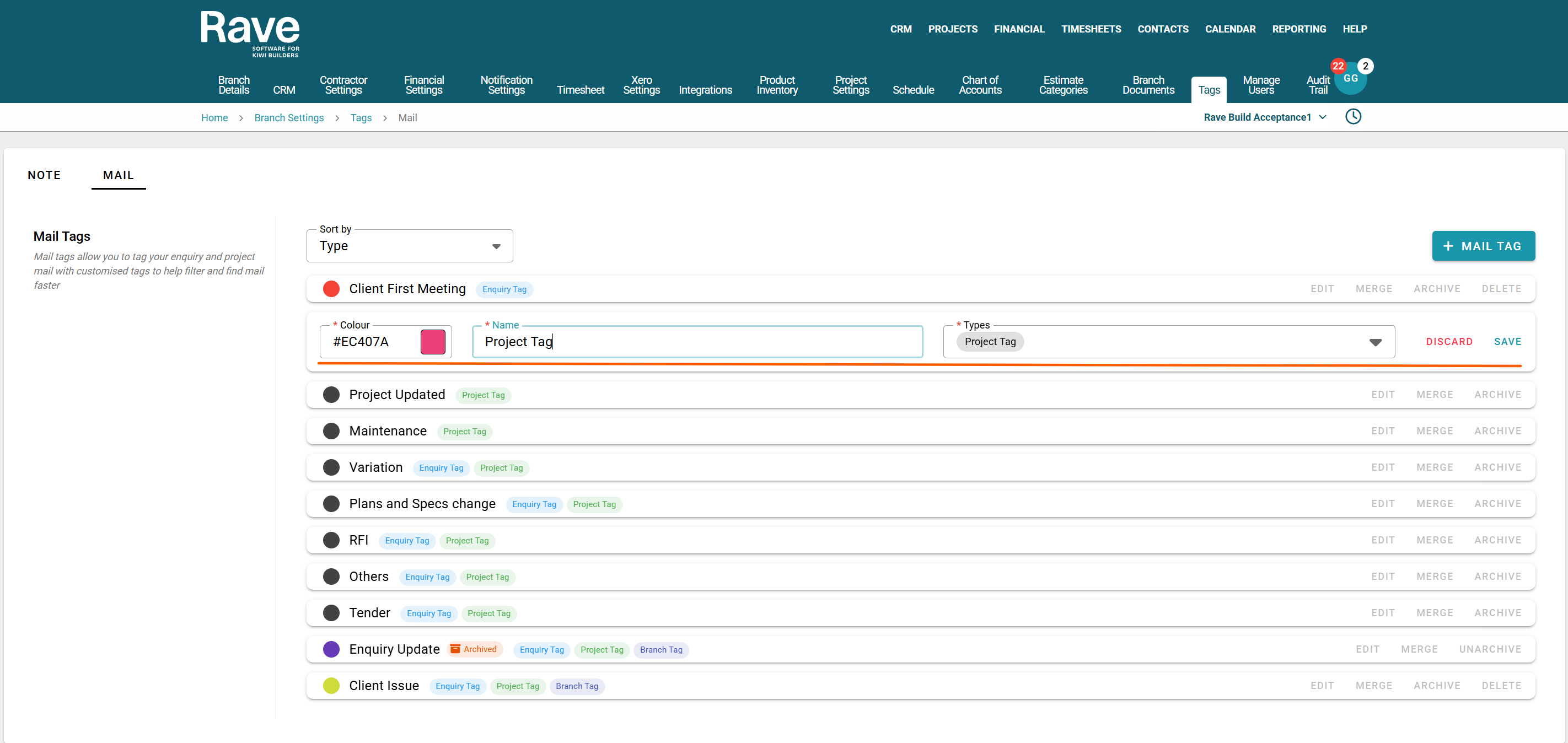Image resolution: width=1568 pixels, height=743 pixels.
Task: Click the Archived icon on Enquiry Update
Action: coord(455,649)
